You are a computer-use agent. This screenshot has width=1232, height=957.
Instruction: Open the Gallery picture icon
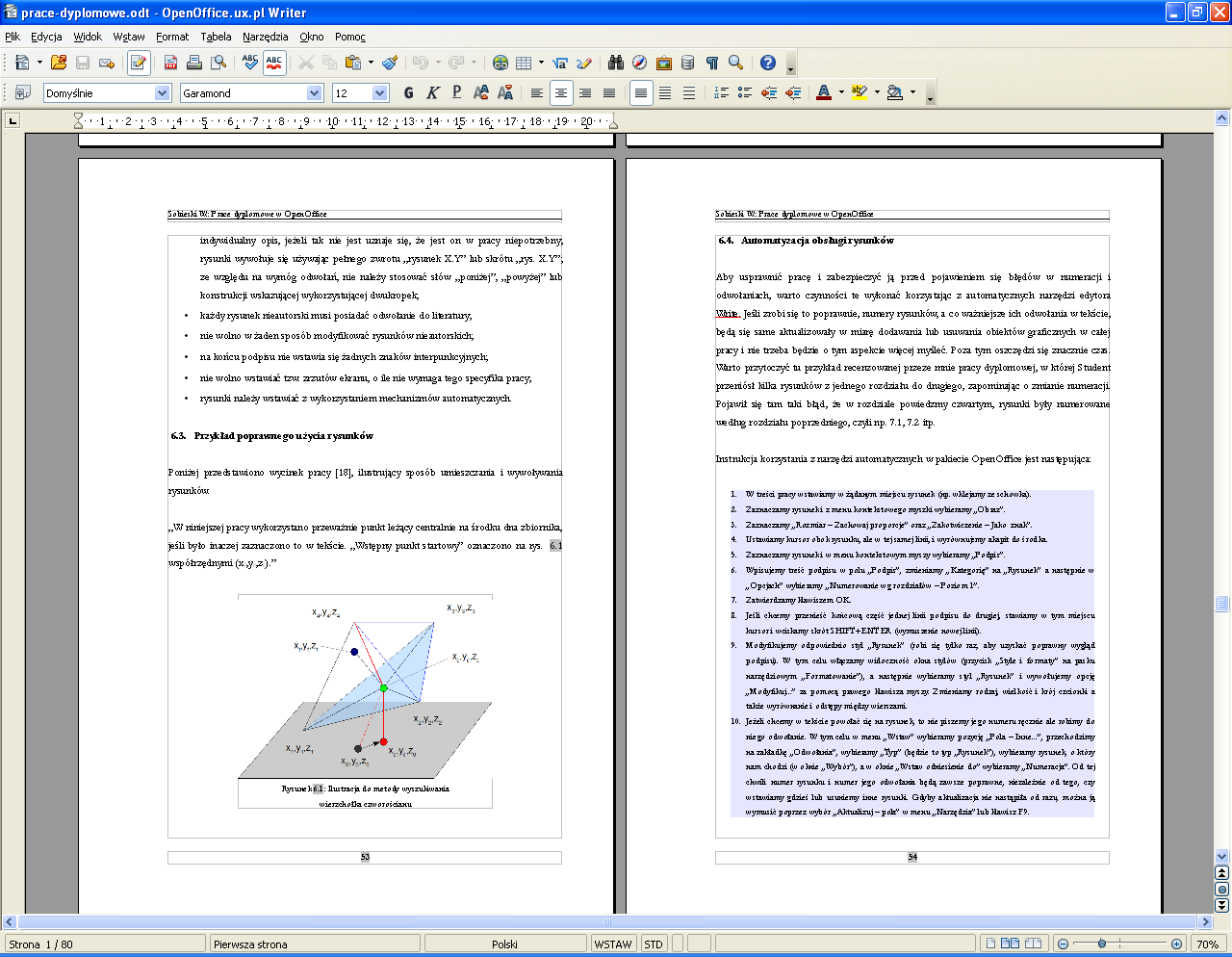pyautogui.click(x=664, y=63)
